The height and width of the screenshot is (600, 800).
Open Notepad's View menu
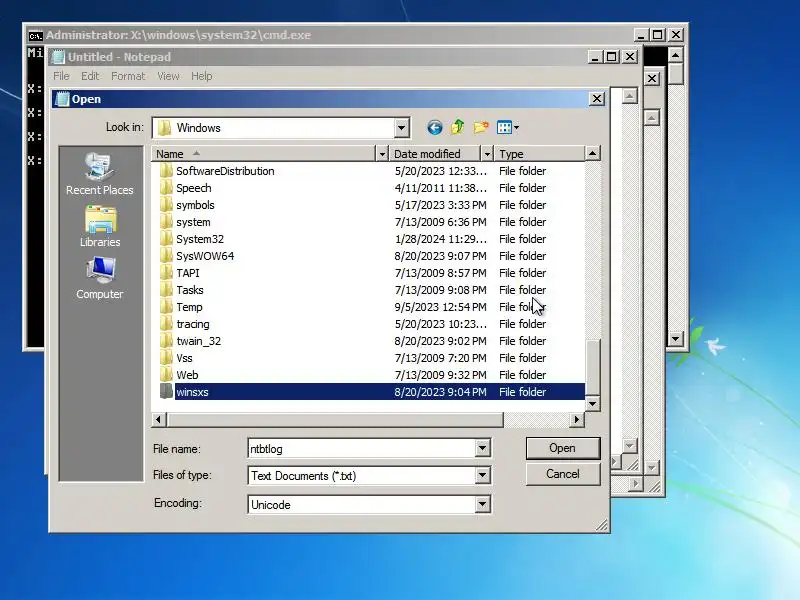click(168, 76)
